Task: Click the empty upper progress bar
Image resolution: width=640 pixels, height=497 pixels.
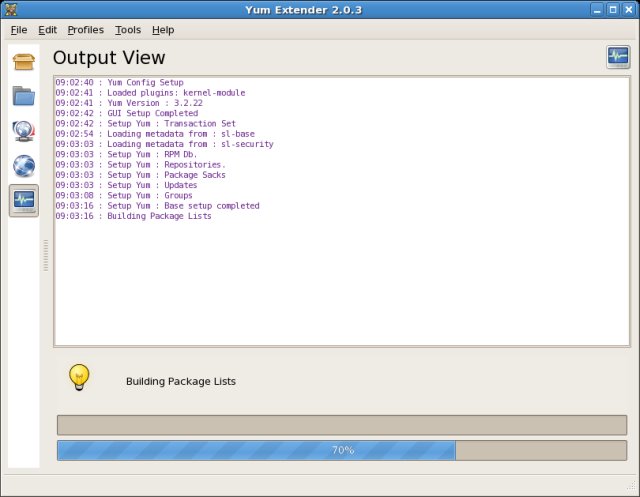Action: (342, 425)
